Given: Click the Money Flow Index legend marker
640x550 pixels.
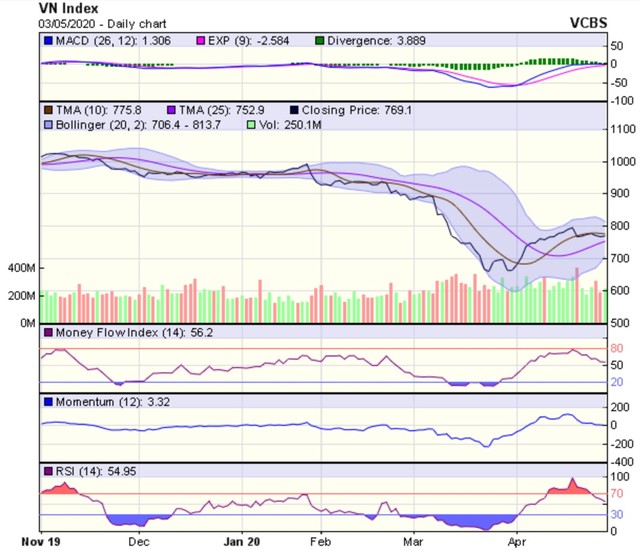Looking at the screenshot, I should click(46, 332).
